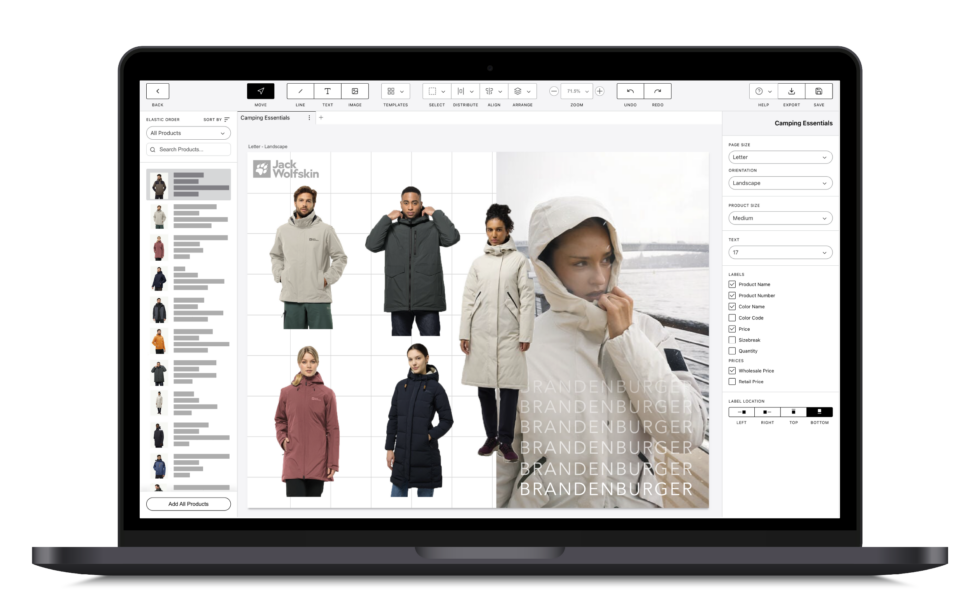Screen dimensions: 980x612
Task: Activate the Line tool
Action: (299, 90)
